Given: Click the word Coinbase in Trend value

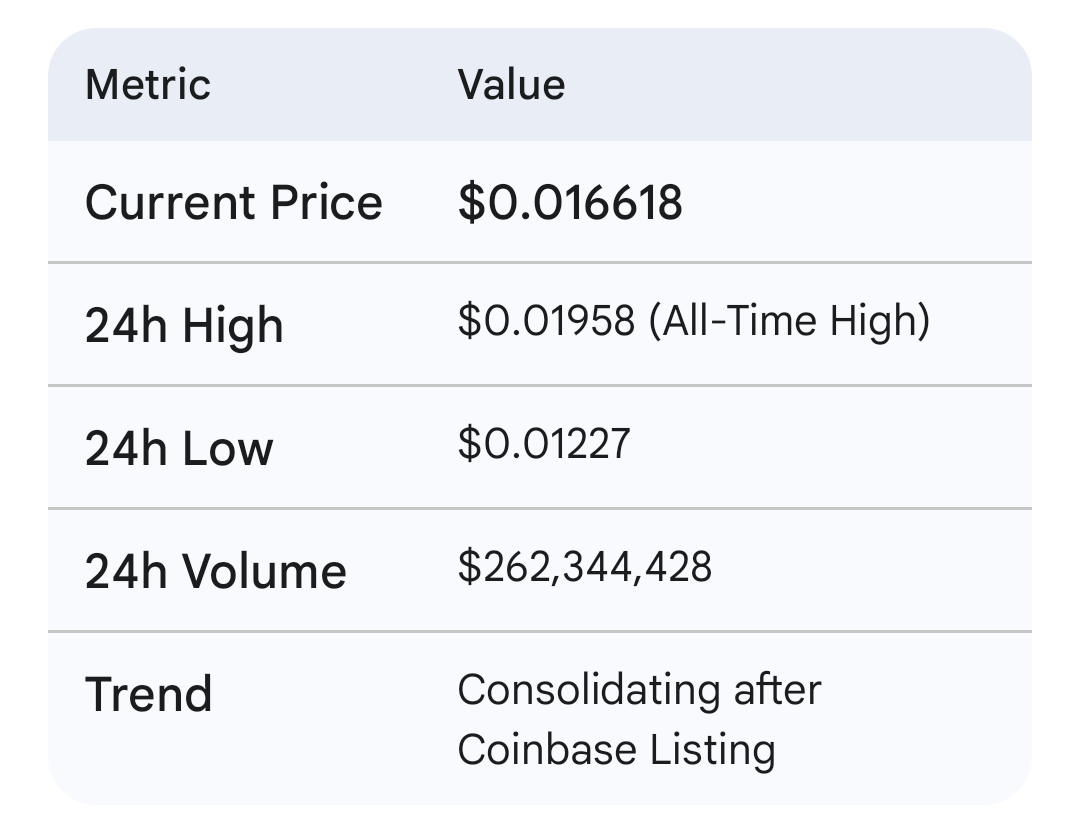Looking at the screenshot, I should coord(547,749).
